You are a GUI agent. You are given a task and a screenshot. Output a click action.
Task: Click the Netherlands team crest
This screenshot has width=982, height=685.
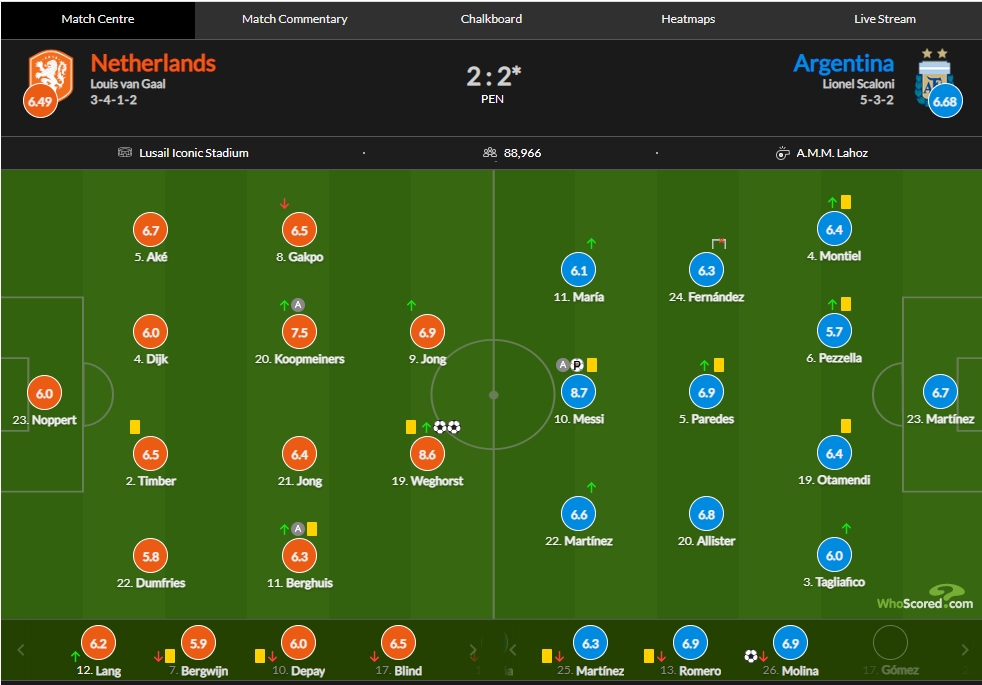(51, 74)
